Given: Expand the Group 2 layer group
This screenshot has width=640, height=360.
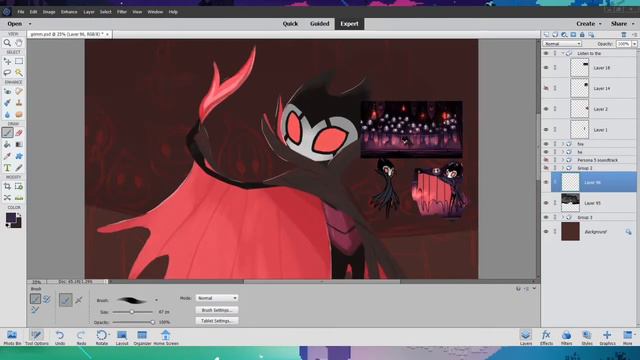Looking at the screenshot, I should (x=563, y=168).
